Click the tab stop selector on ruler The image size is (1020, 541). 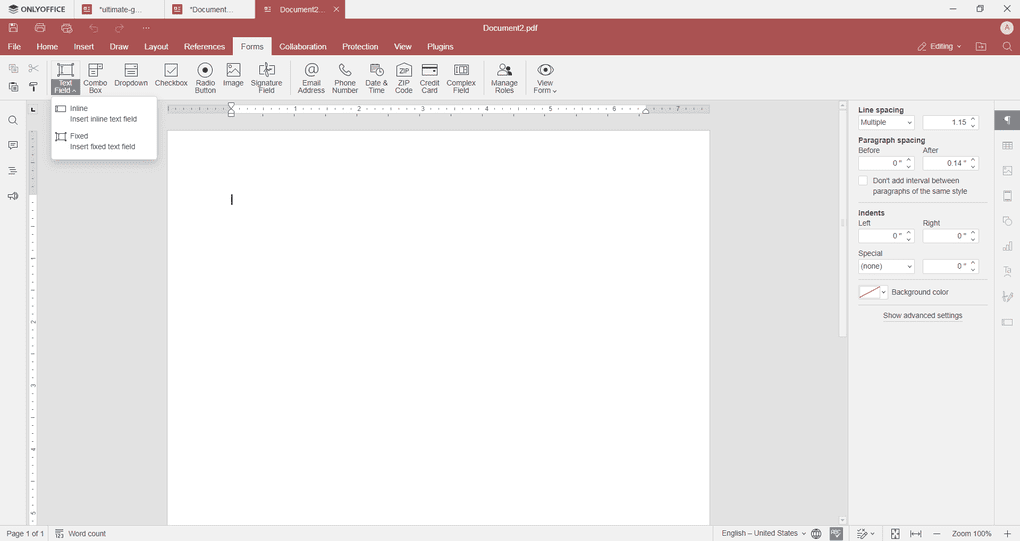33,109
